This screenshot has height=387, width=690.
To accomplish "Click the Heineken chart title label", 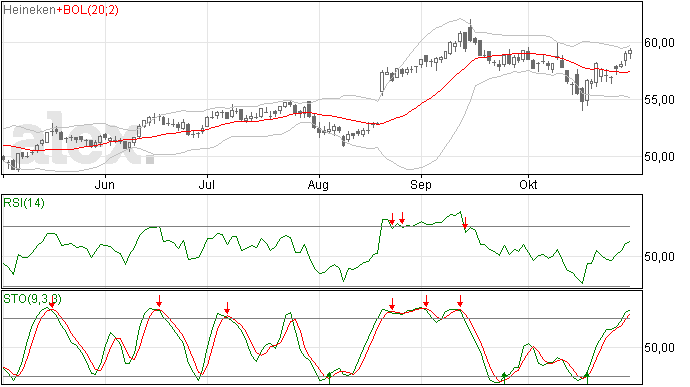I will click(29, 10).
